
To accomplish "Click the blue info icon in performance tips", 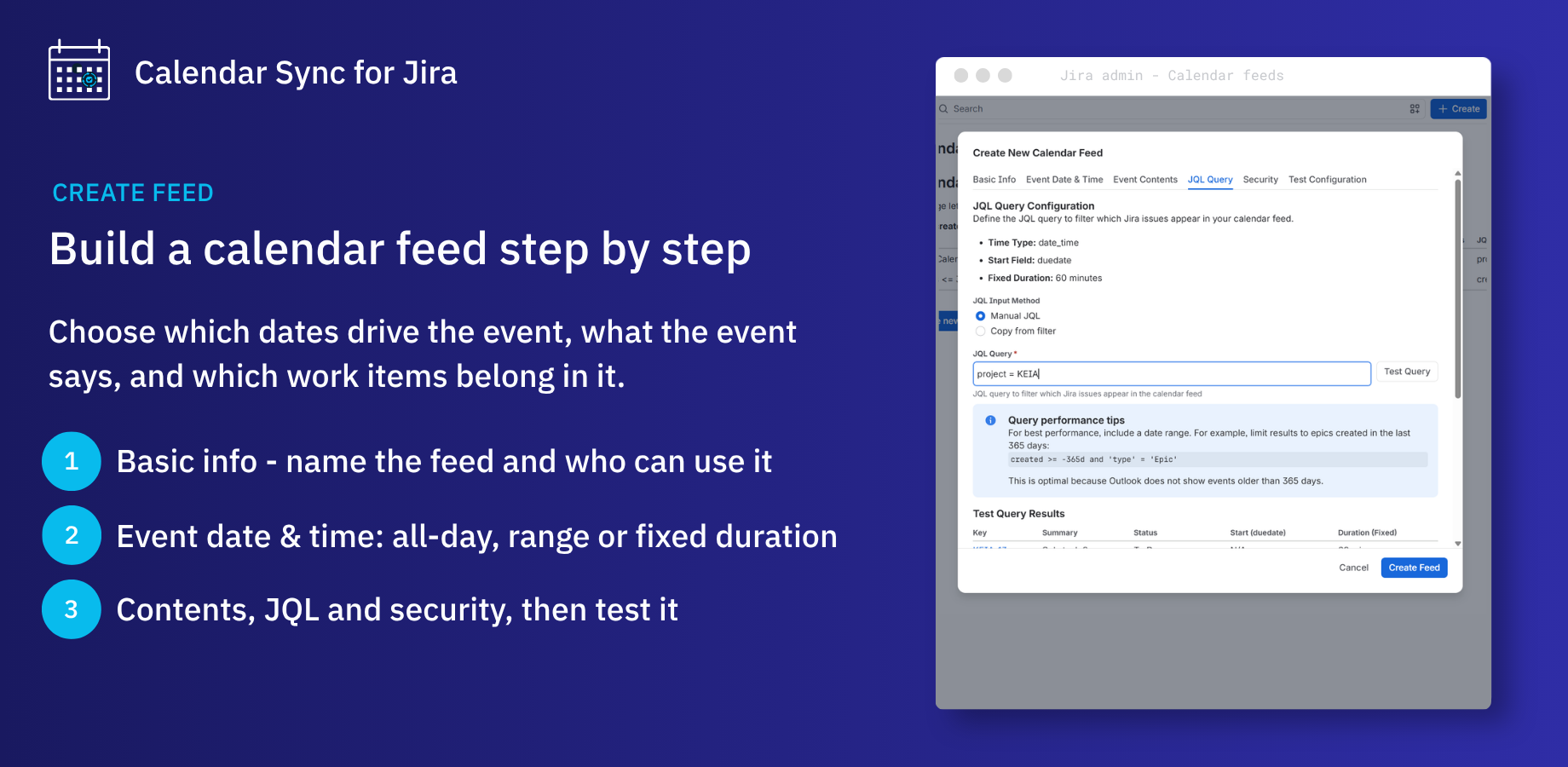I will click(990, 420).
